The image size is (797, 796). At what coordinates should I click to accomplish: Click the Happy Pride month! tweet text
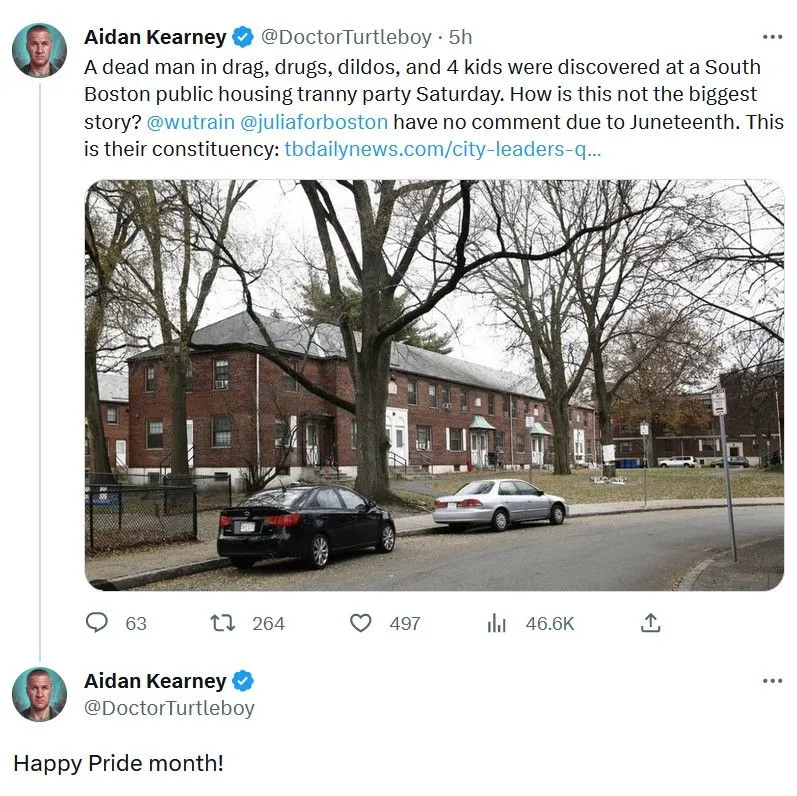[118, 763]
